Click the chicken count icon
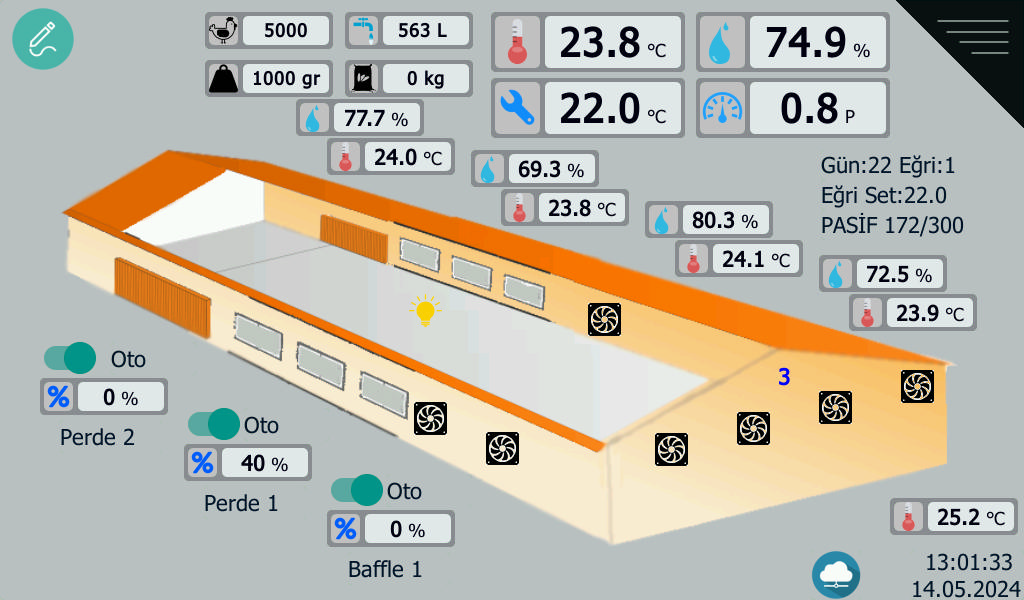The height and width of the screenshot is (600, 1024). [222, 31]
